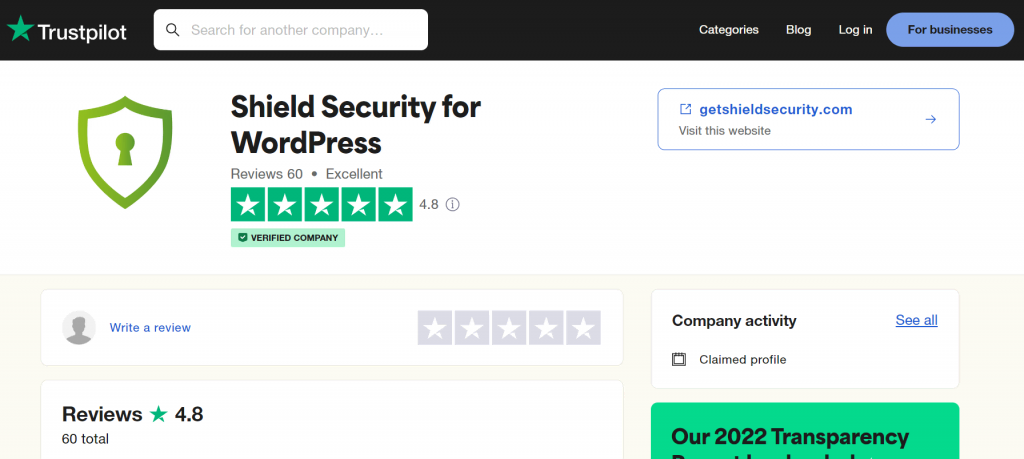Select the third empty review star
Viewport: 1024px width, 459px height.
(x=509, y=328)
